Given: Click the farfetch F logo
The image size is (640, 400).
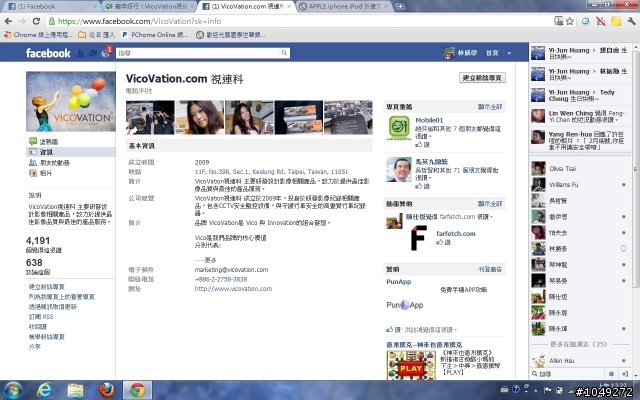Looking at the screenshot, I should tap(419, 238).
